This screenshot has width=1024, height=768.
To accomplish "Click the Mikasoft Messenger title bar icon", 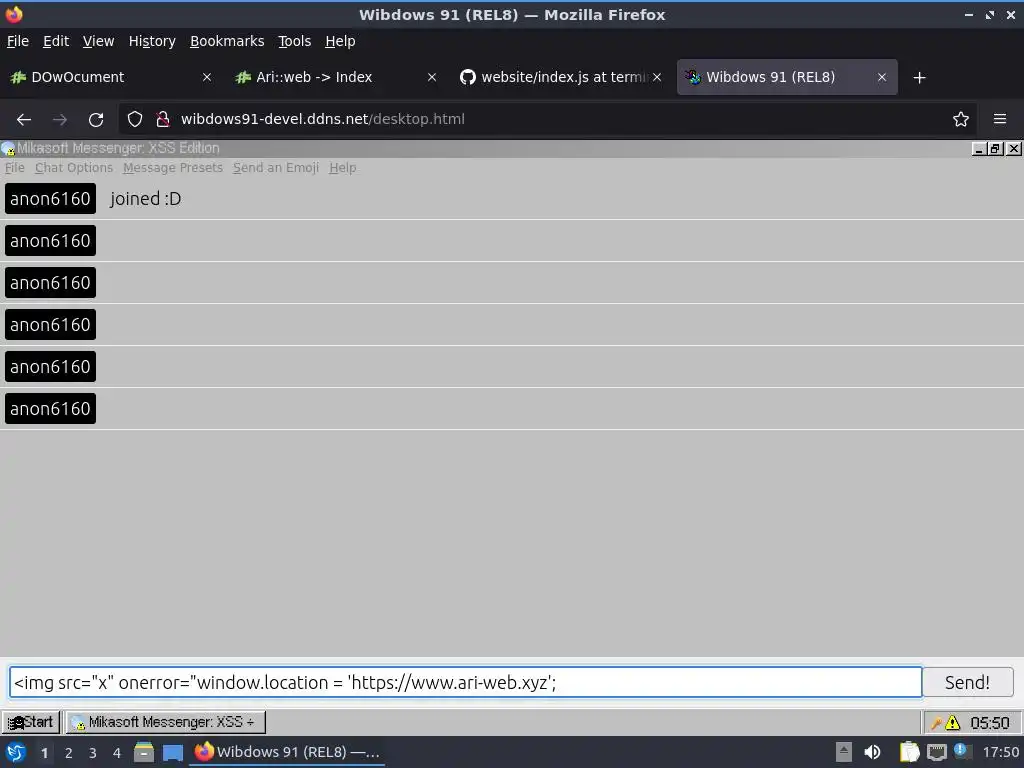I will point(8,149).
